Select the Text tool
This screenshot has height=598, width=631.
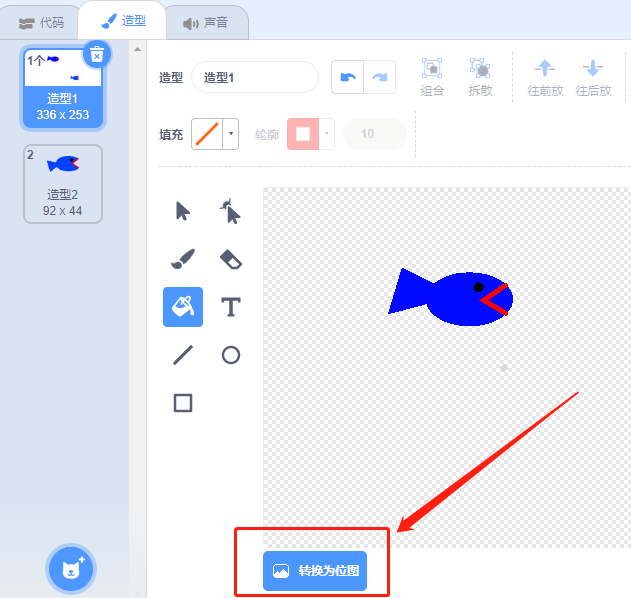tap(231, 307)
